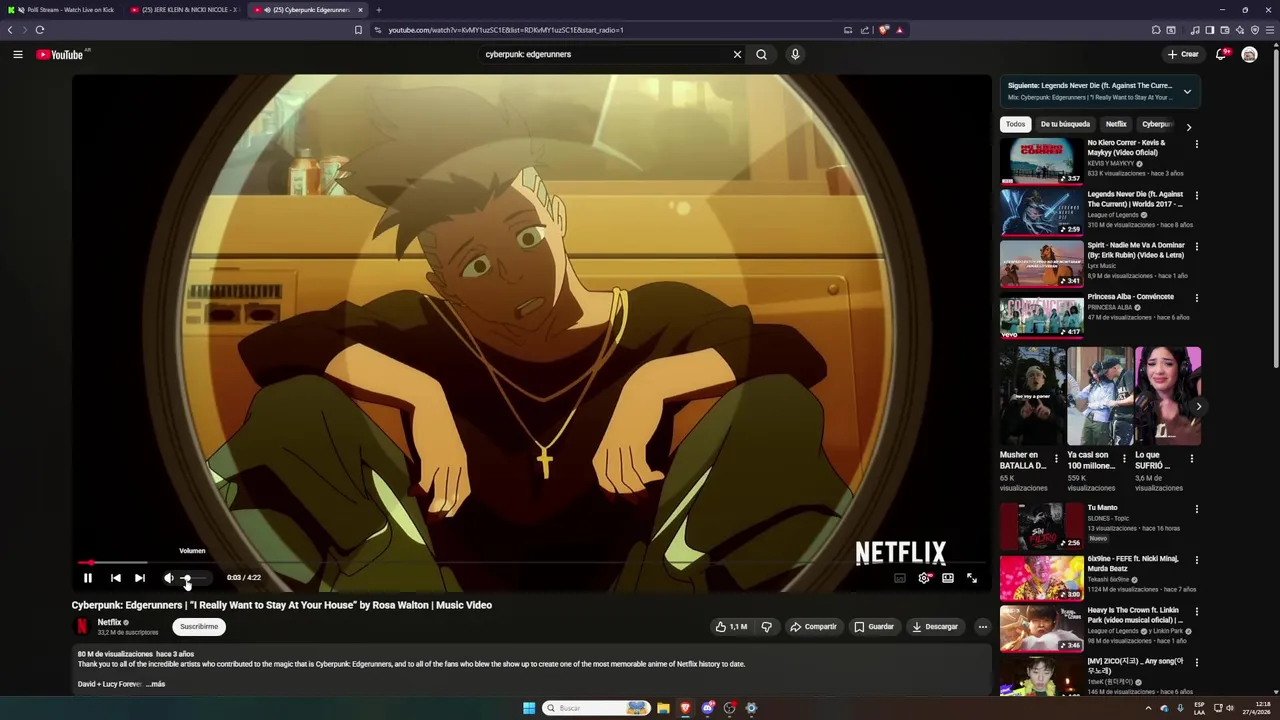Viewport: 1280px width, 720px height.
Task: Go to the previous video in the playlist
Action: point(115,578)
